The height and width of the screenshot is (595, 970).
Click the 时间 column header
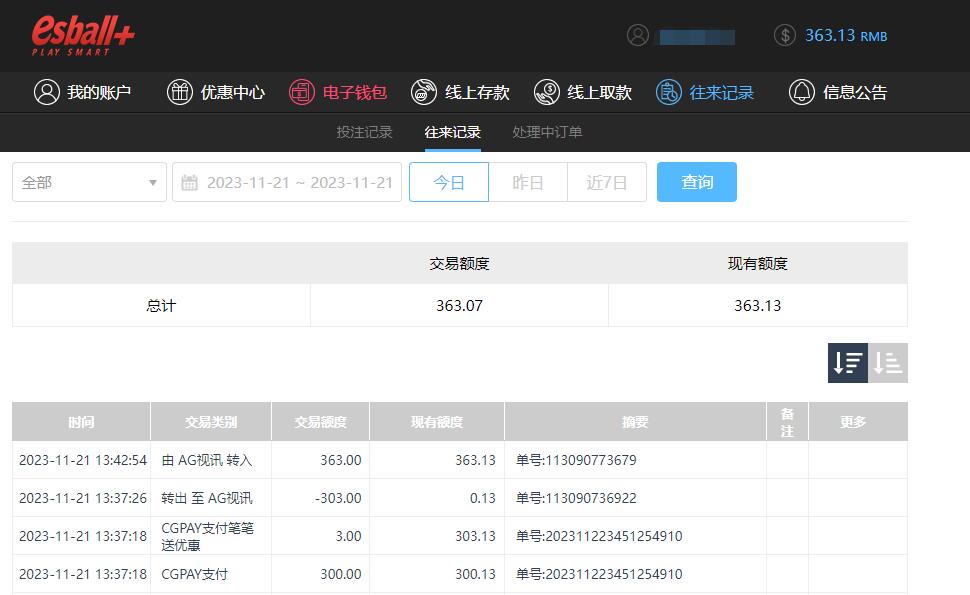click(81, 422)
